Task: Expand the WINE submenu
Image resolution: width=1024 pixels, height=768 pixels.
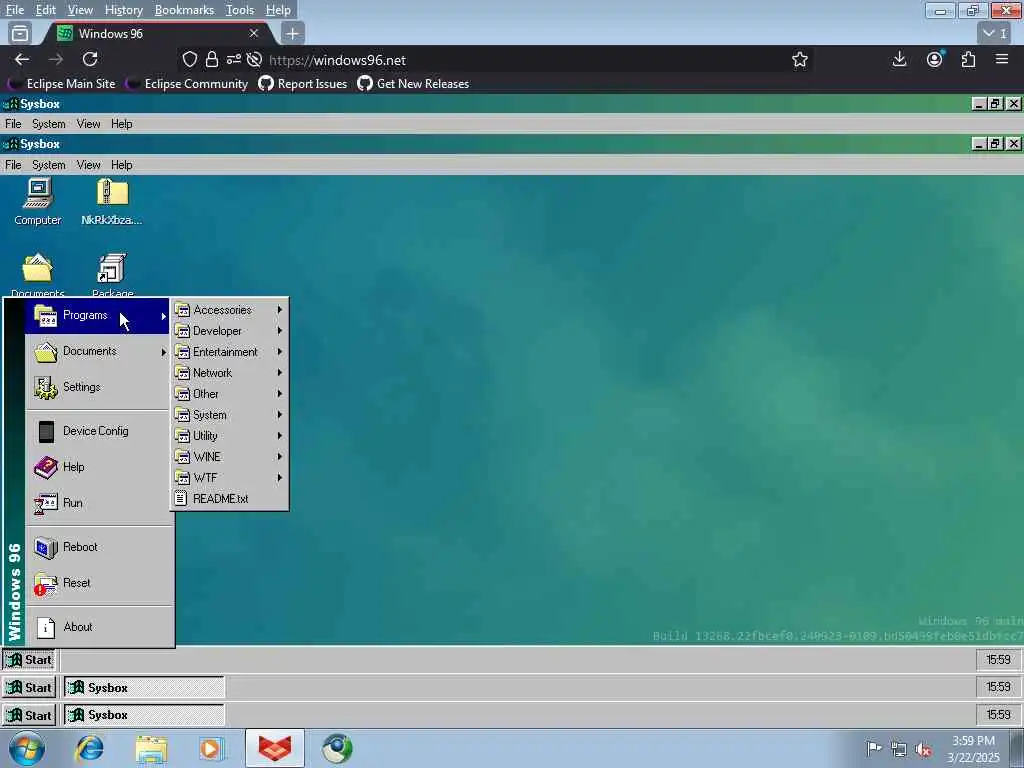Action: tap(229, 456)
